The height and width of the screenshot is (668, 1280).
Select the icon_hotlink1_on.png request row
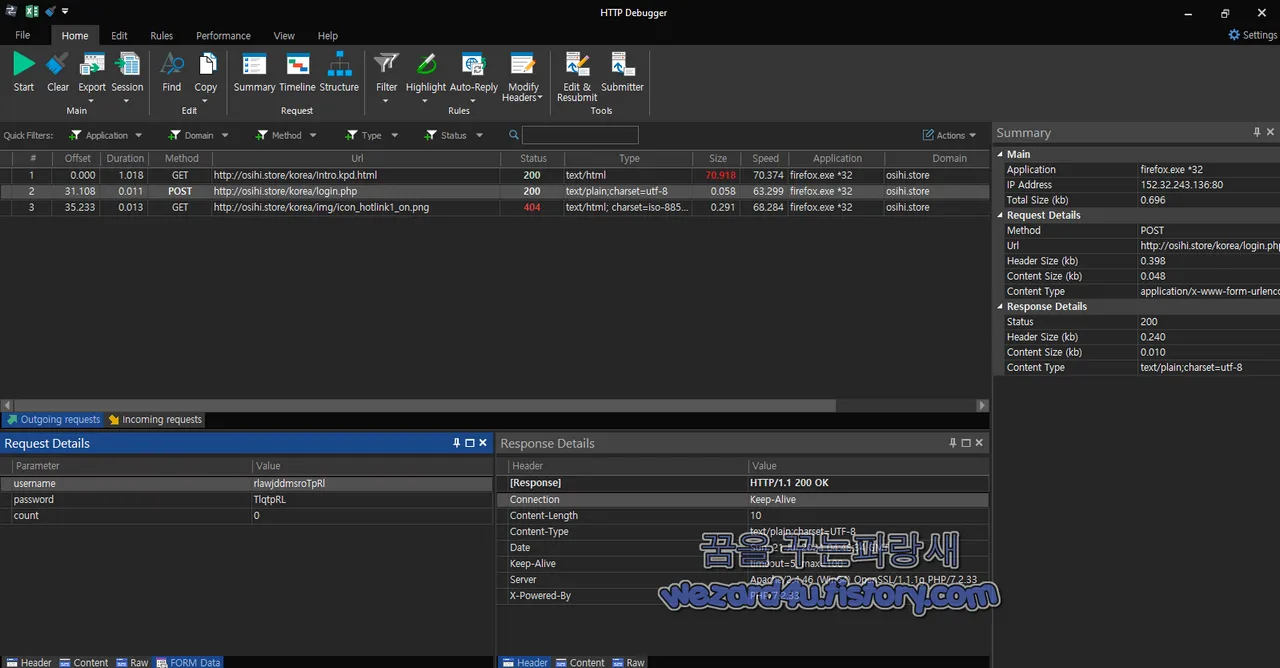coord(495,207)
